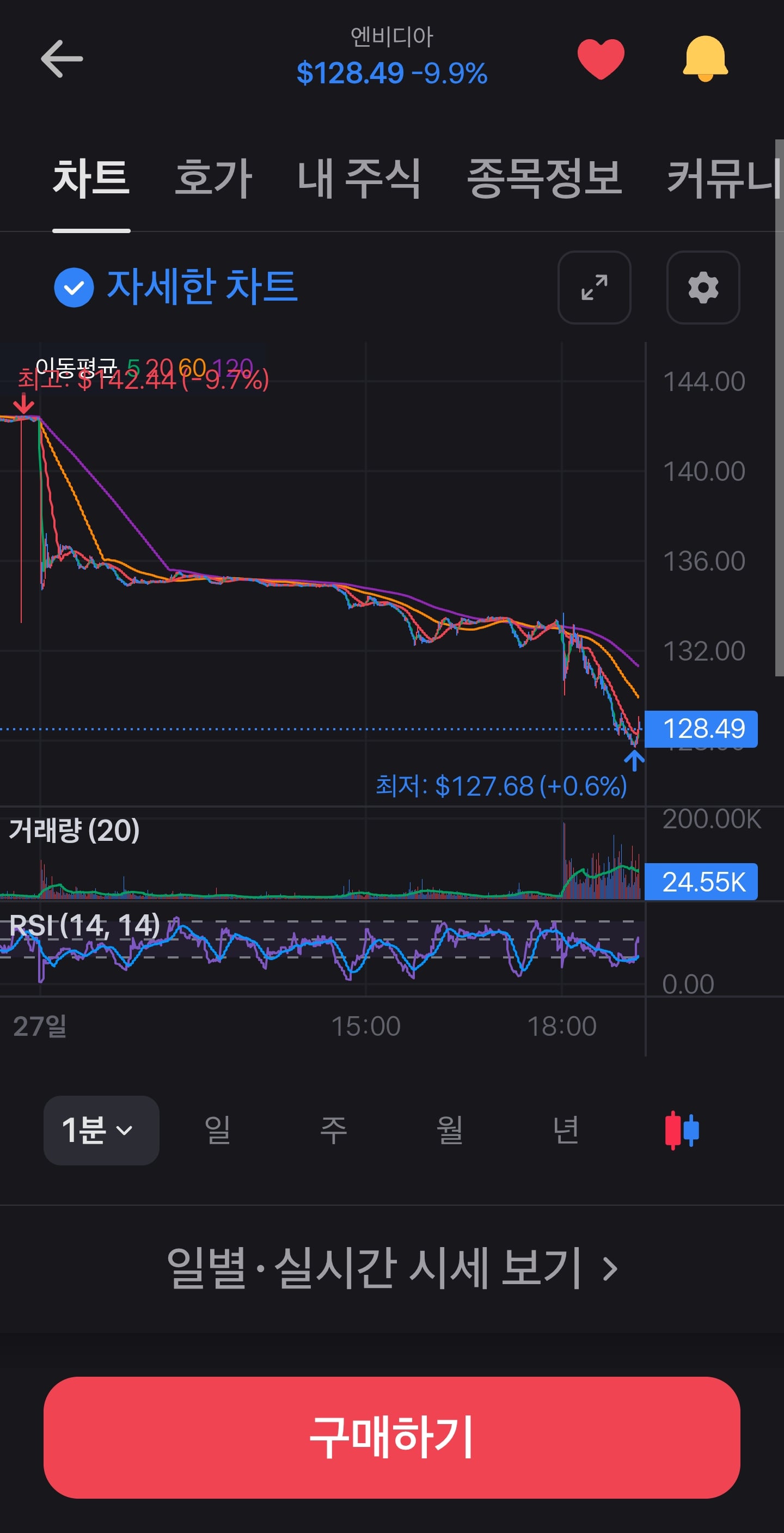This screenshot has height=1533, width=784.
Task: Select the 일 daily period
Action: [x=218, y=1130]
